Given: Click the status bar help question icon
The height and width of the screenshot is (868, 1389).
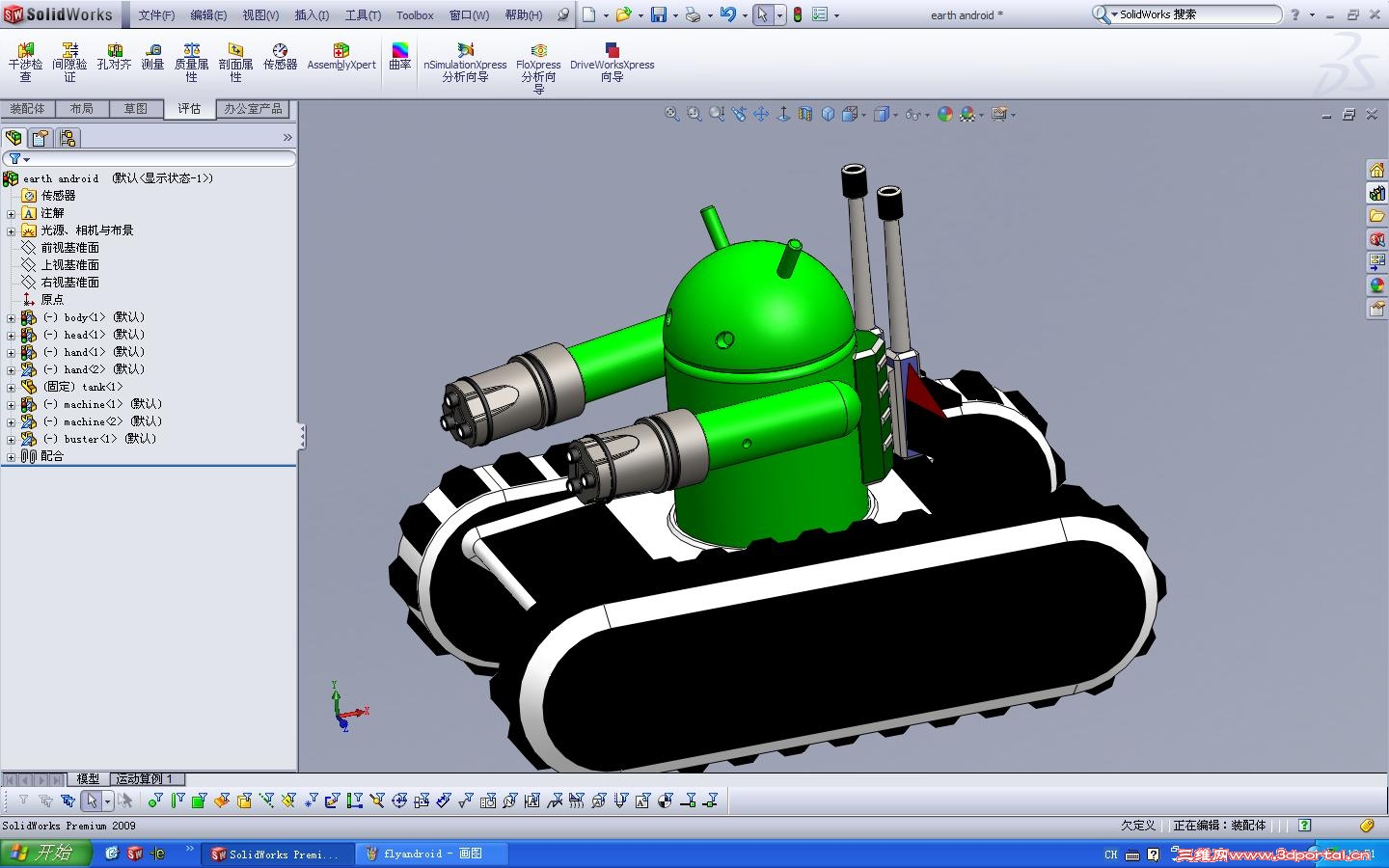Looking at the screenshot, I should (1304, 826).
